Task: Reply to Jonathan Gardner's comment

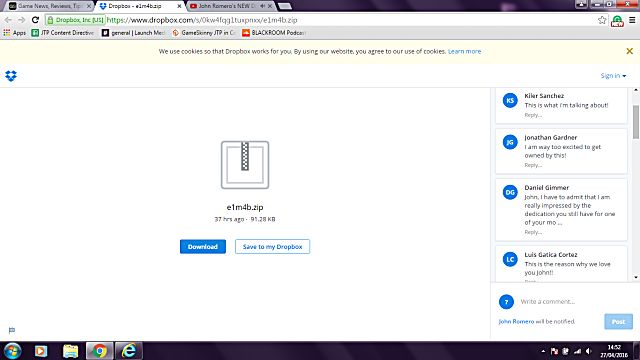Action: tap(533, 165)
